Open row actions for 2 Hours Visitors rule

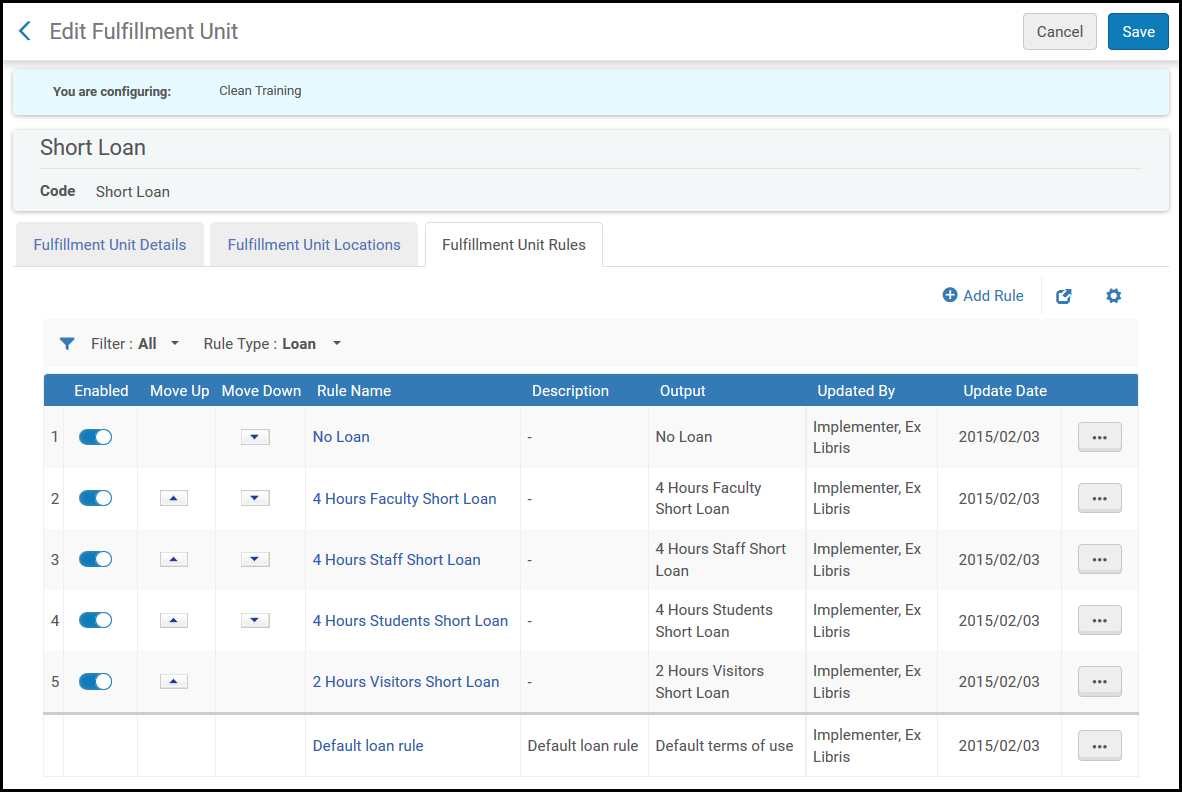1099,681
